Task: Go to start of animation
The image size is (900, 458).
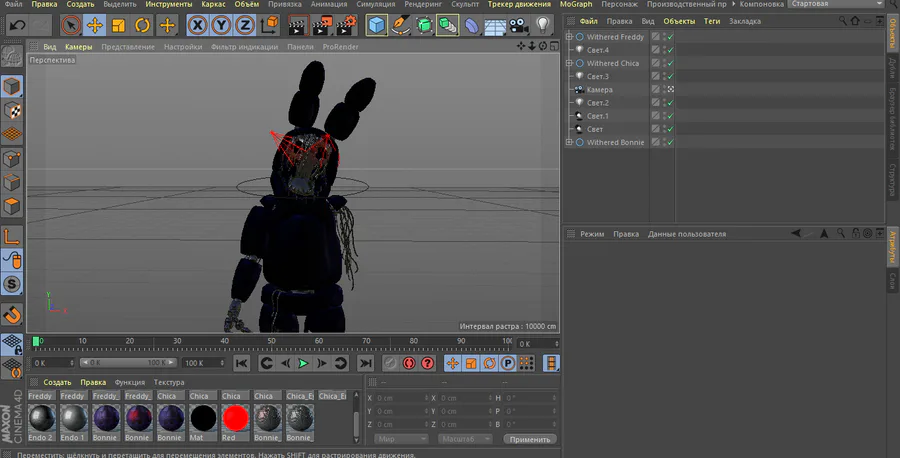Action: click(x=242, y=363)
